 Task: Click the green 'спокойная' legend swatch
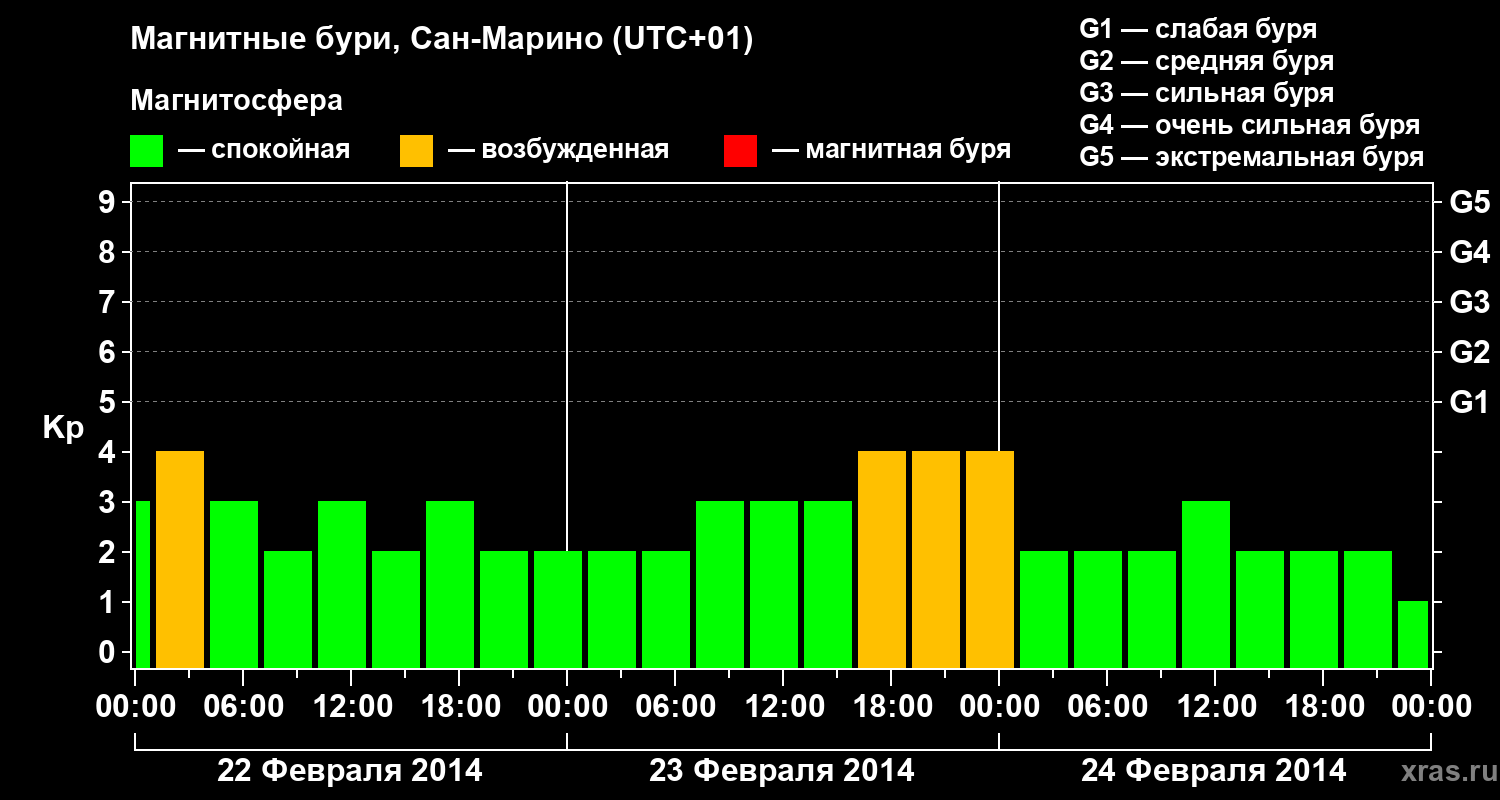click(147, 151)
